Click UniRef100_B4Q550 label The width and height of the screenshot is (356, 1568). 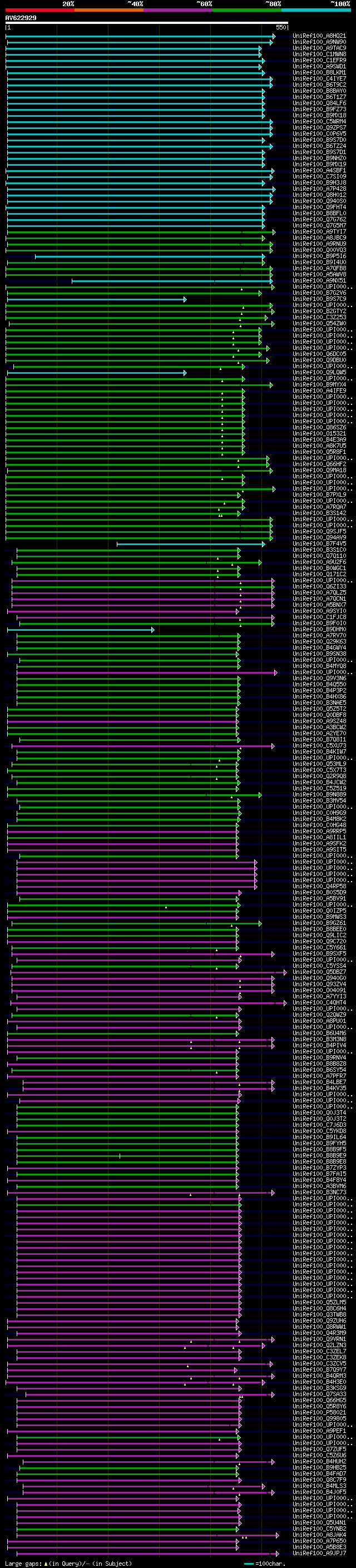[319, 685]
